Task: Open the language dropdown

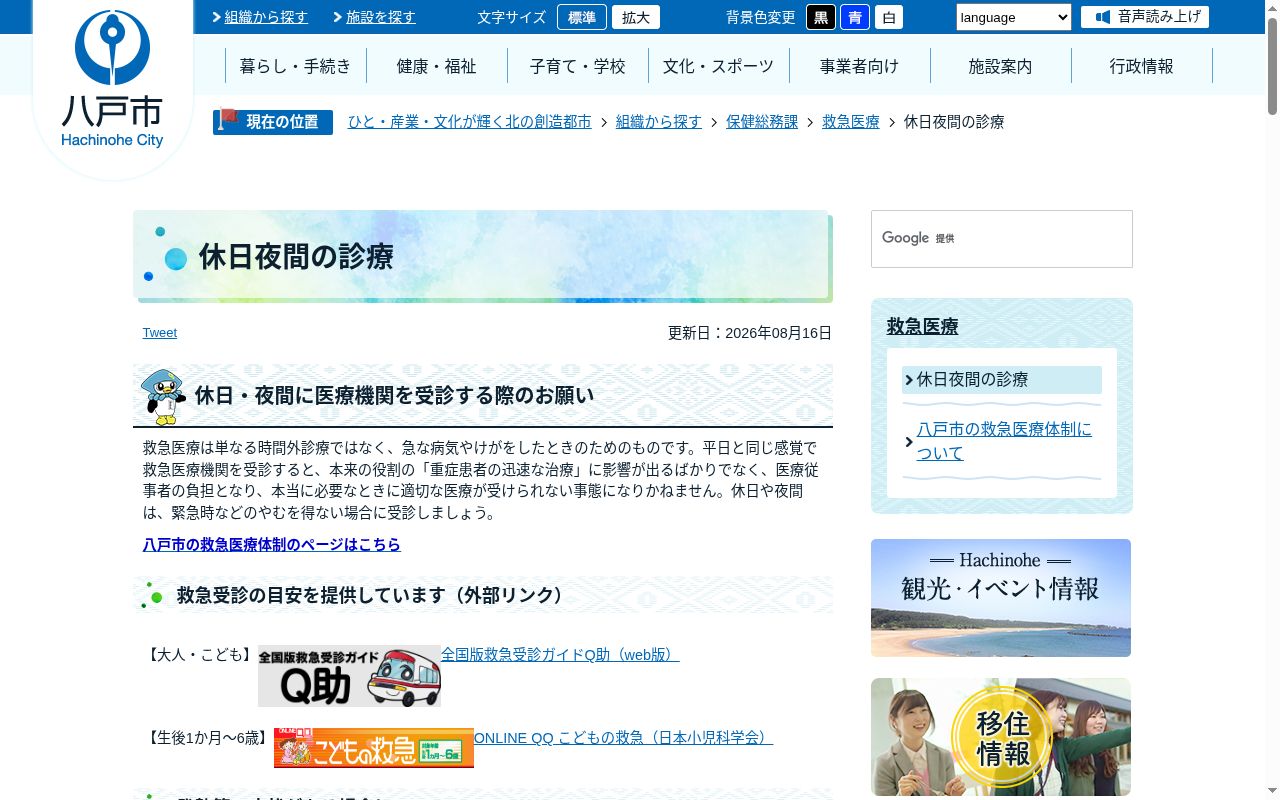Action: tap(1013, 17)
